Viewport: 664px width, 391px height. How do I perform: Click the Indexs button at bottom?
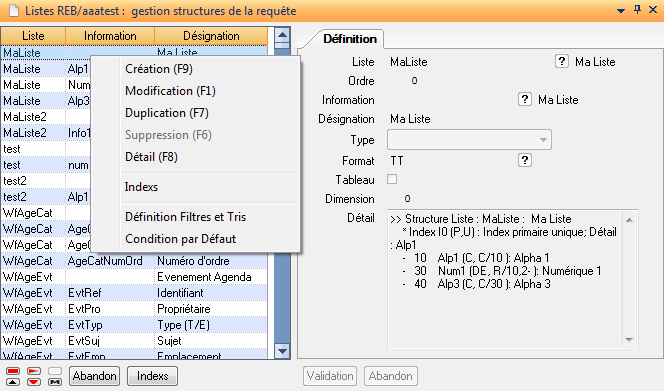click(x=152, y=376)
